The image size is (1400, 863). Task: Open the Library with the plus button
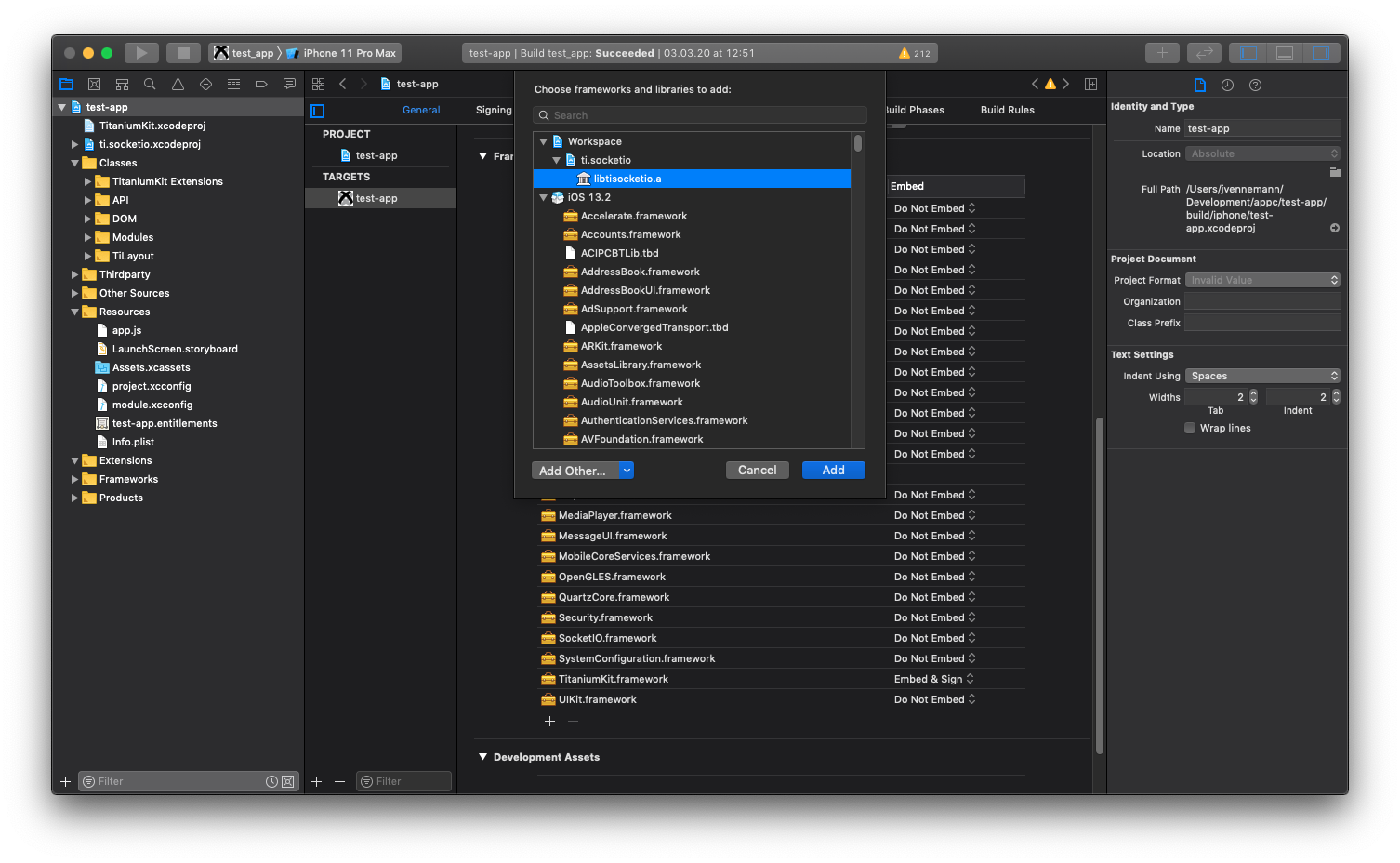1162,53
